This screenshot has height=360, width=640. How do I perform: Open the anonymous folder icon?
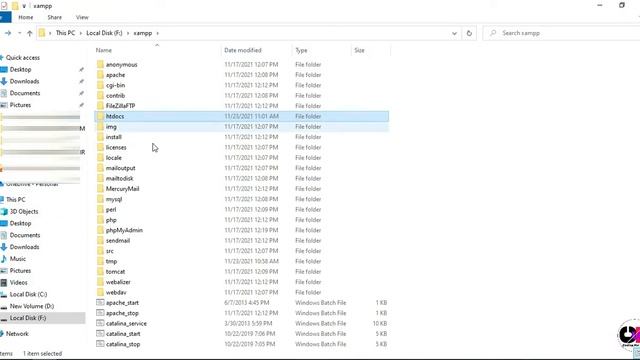click(x=100, y=64)
